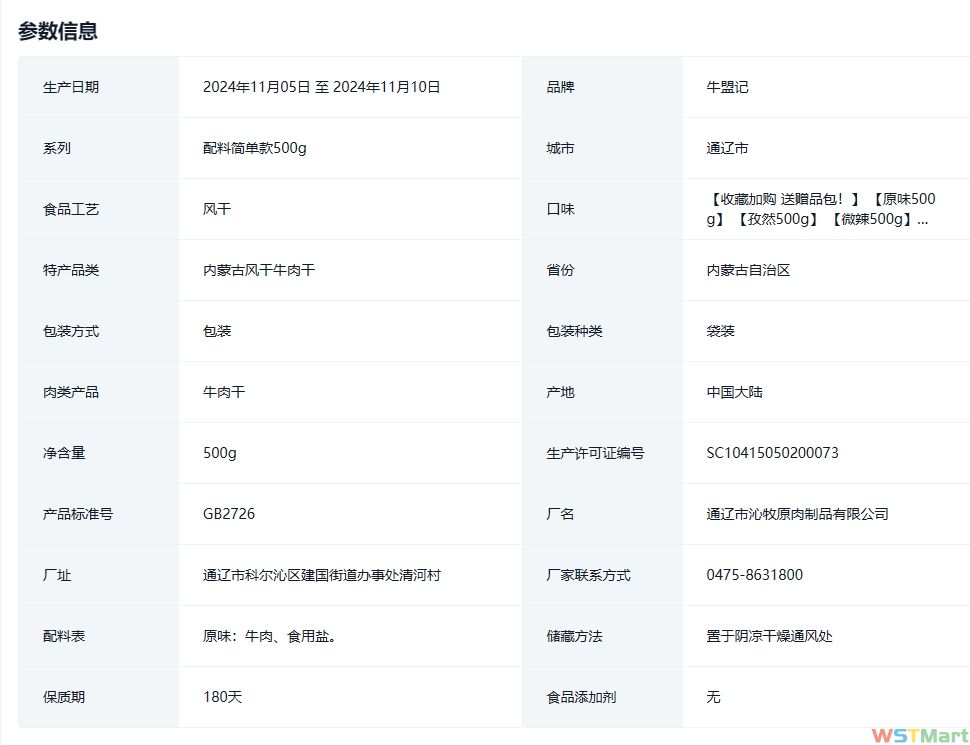
Task: Select production license number SC10415050200073
Action: [x=772, y=453]
